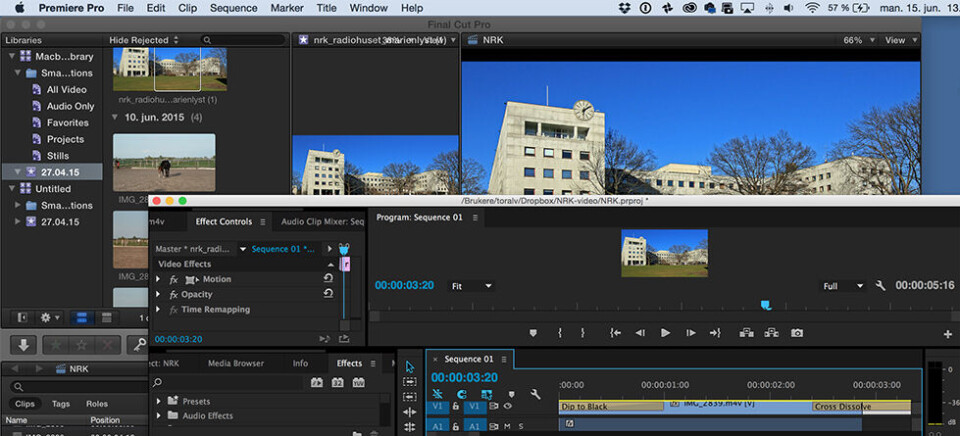This screenshot has width=960, height=436.
Task: Collapse the 10. jun. 2015 date group
Action: 115,117
